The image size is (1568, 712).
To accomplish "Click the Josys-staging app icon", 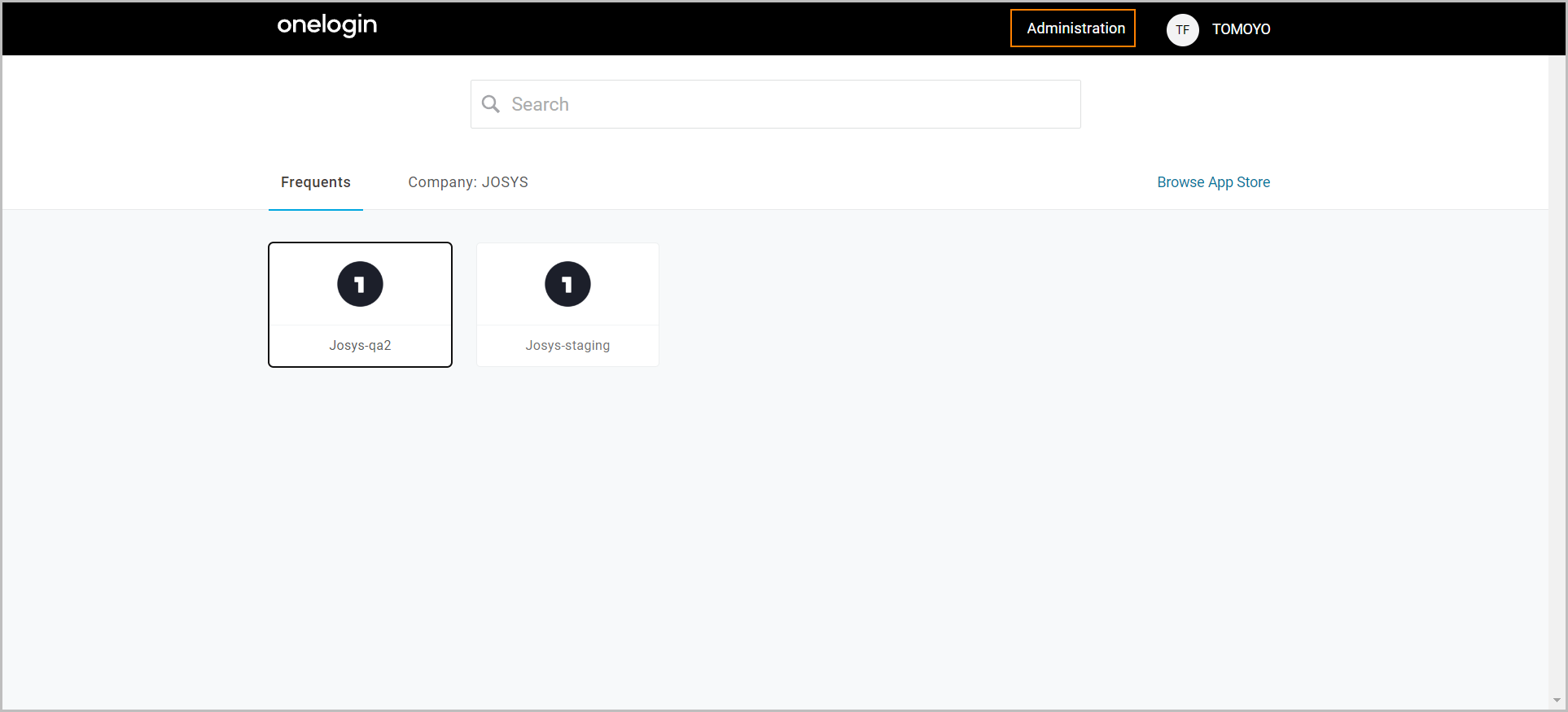I will point(567,284).
